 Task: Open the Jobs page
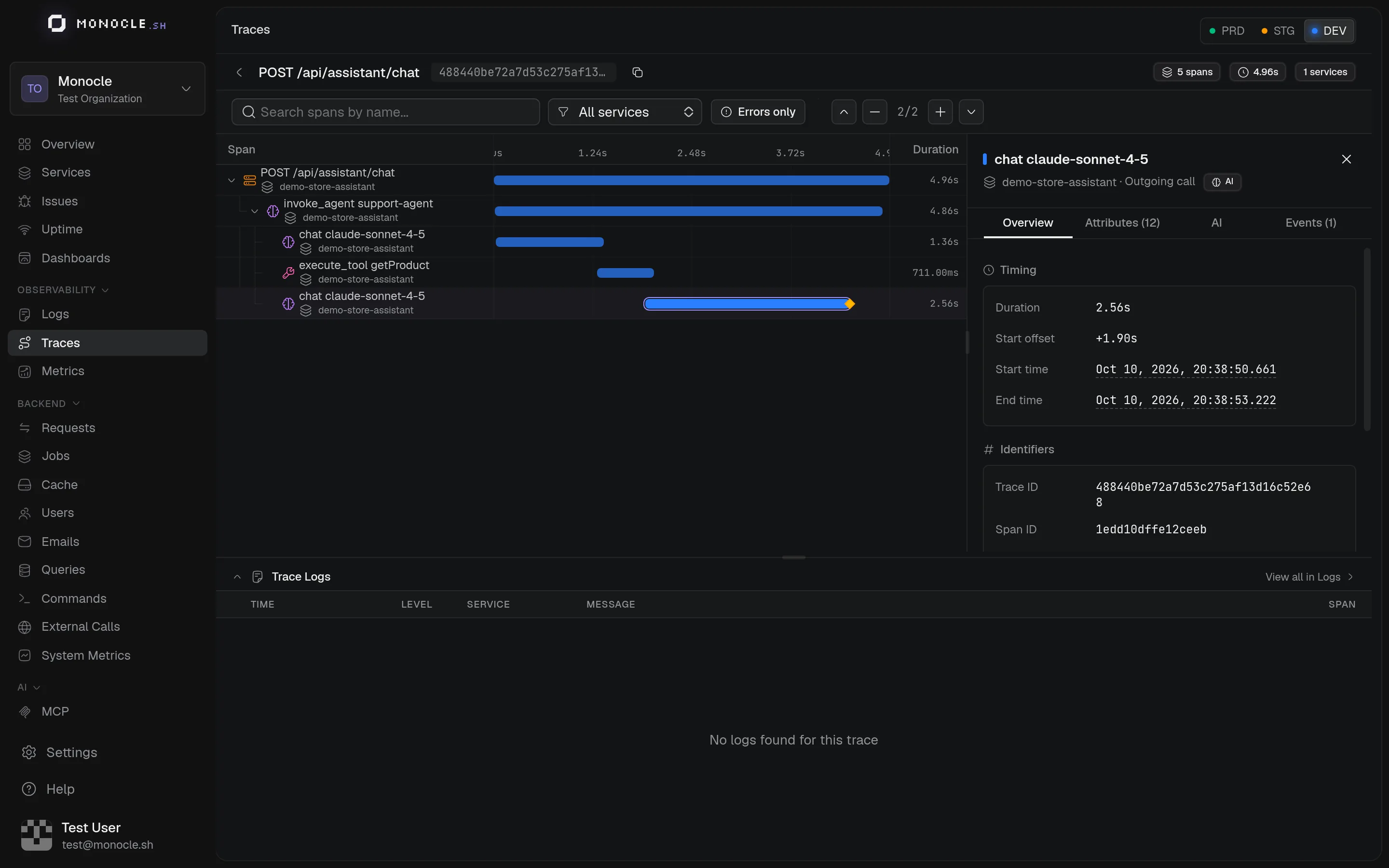pyautogui.click(x=108, y=456)
